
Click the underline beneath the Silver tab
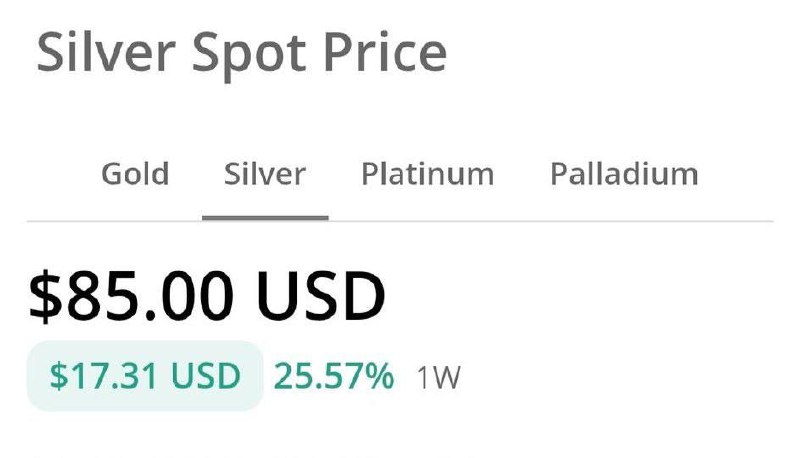265,217
